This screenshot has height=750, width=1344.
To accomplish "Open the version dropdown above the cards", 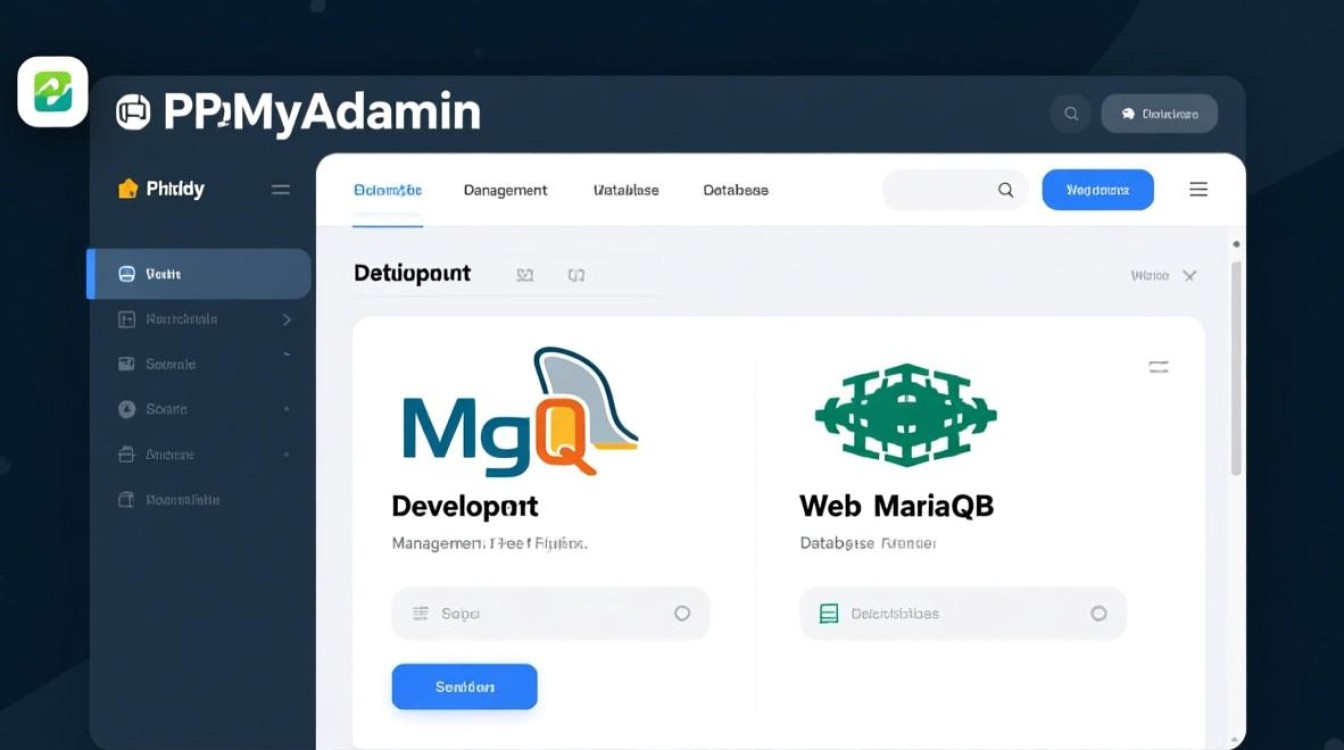I will coord(1164,275).
